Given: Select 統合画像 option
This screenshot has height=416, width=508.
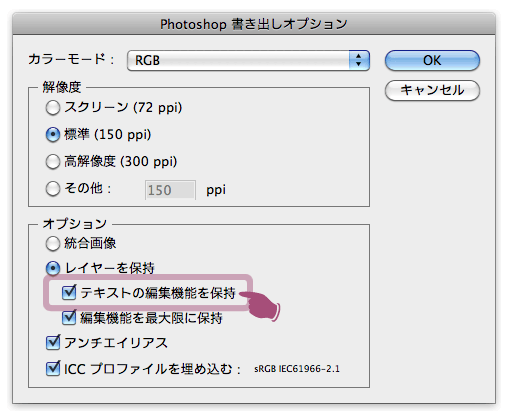Looking at the screenshot, I should point(53,244).
